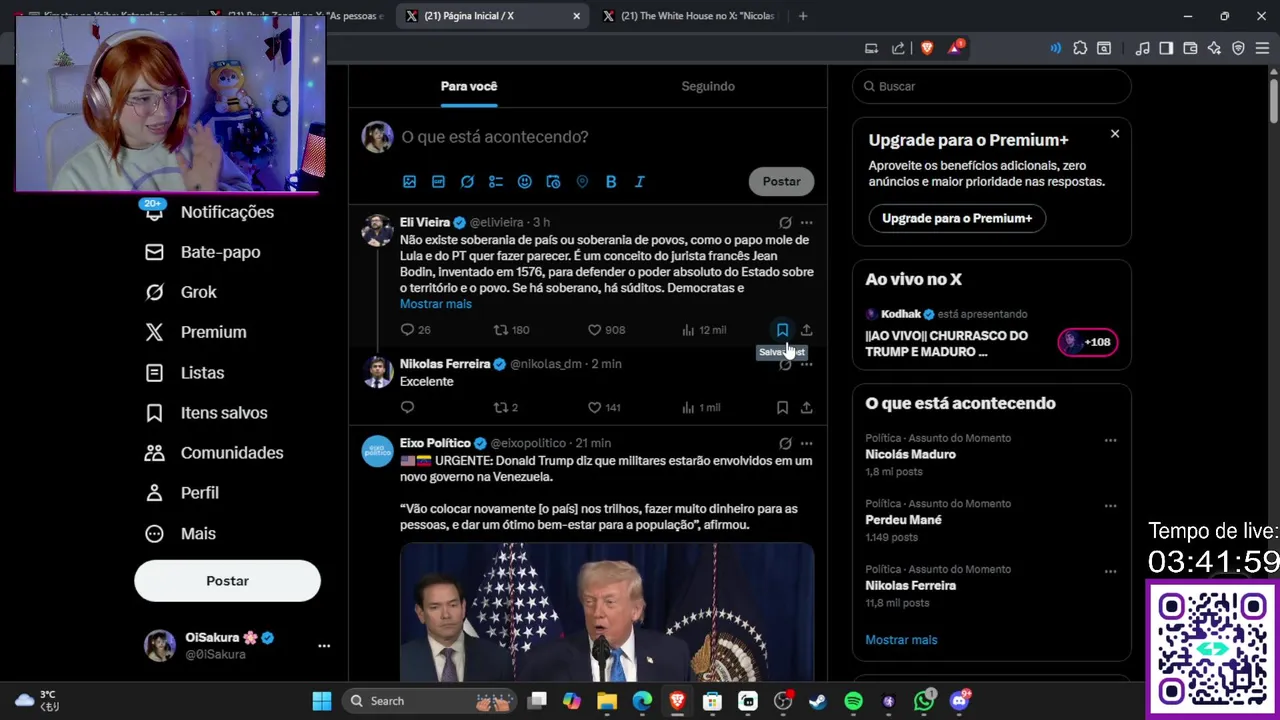Open Brave Rewards triangle icon
The image size is (1280, 720).
[x=955, y=48]
